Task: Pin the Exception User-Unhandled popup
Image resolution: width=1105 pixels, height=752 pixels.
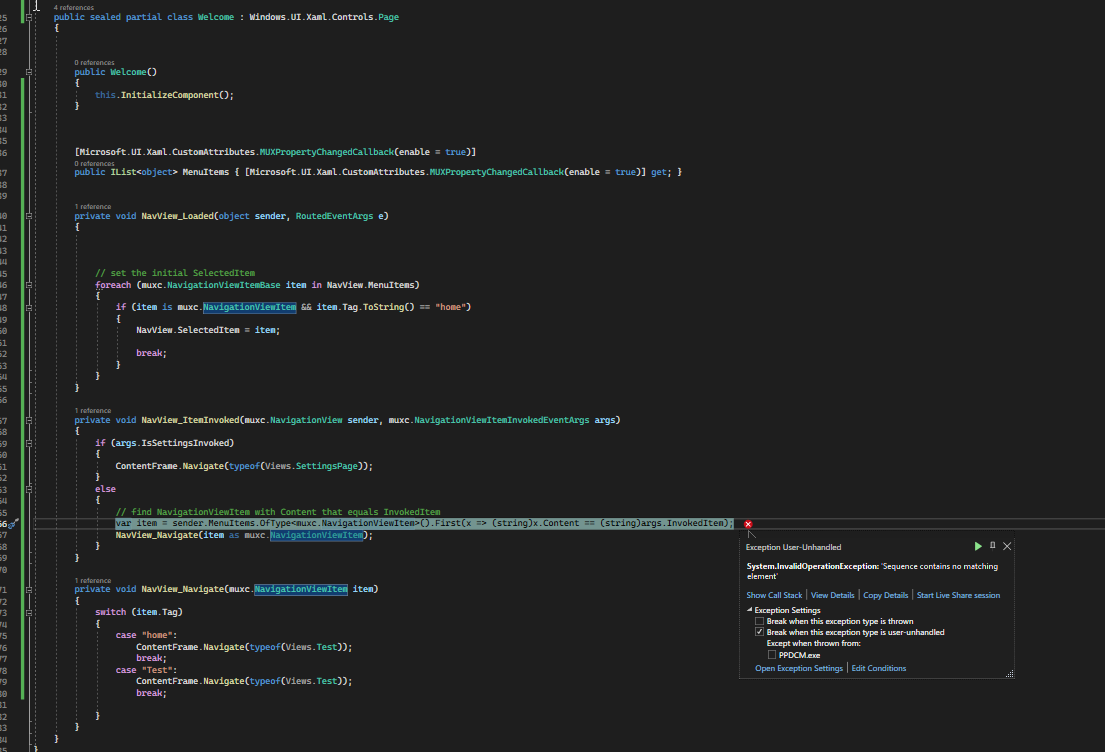Action: coord(991,546)
